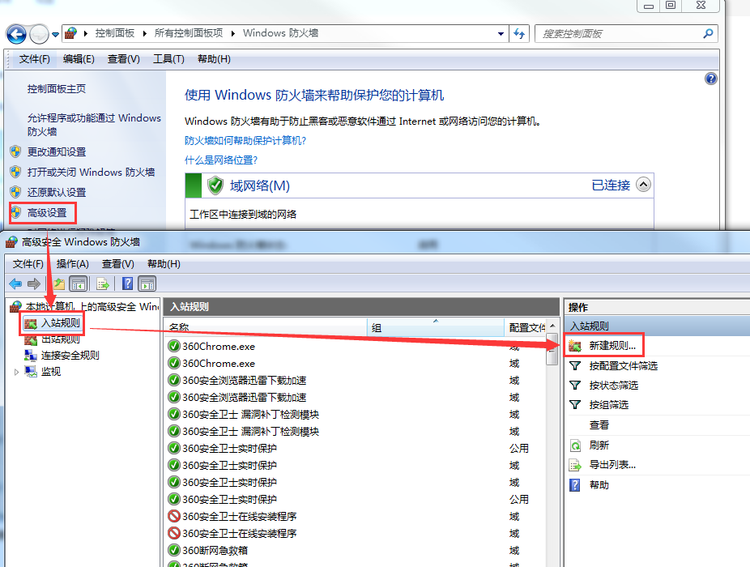Click 控制面板 breadcrumb in address bar
Image resolution: width=750 pixels, height=567 pixels.
[115, 33]
